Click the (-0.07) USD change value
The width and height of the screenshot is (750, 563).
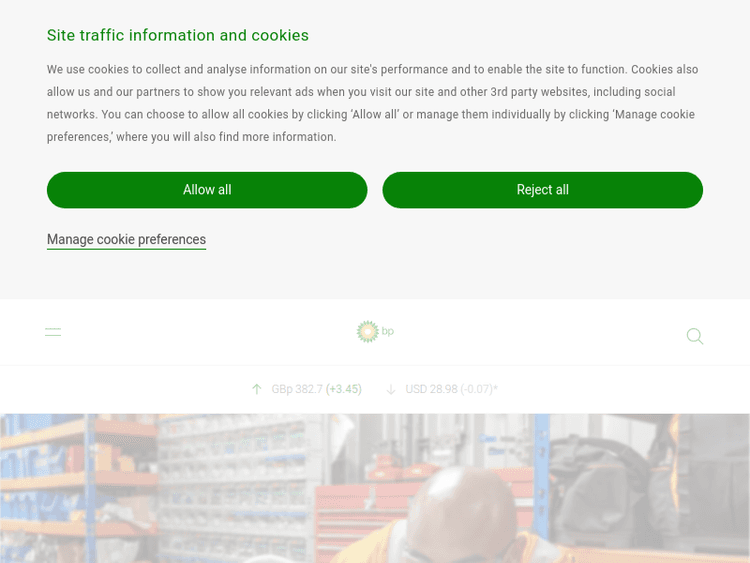(x=476, y=389)
